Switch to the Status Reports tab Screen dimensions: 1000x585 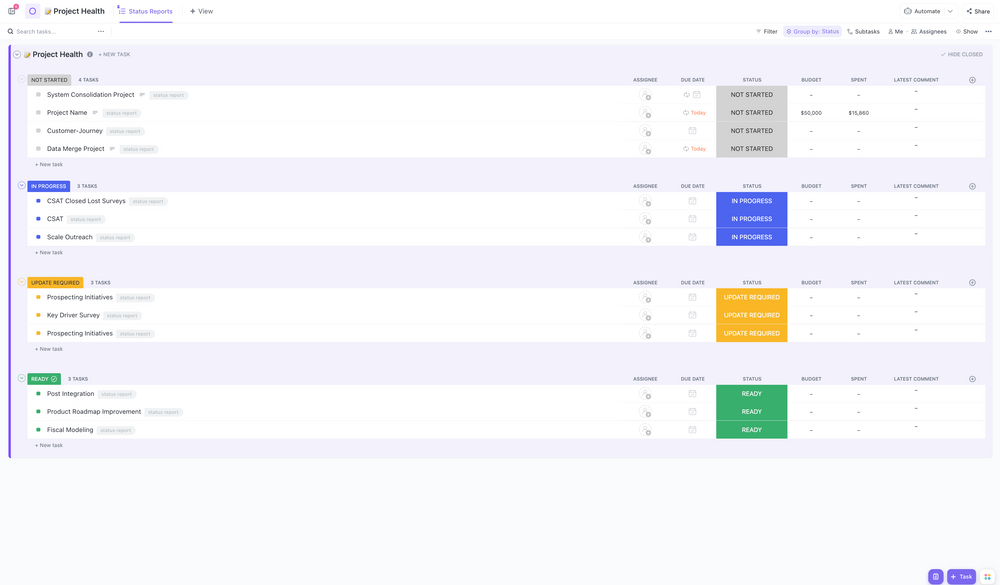coord(146,11)
